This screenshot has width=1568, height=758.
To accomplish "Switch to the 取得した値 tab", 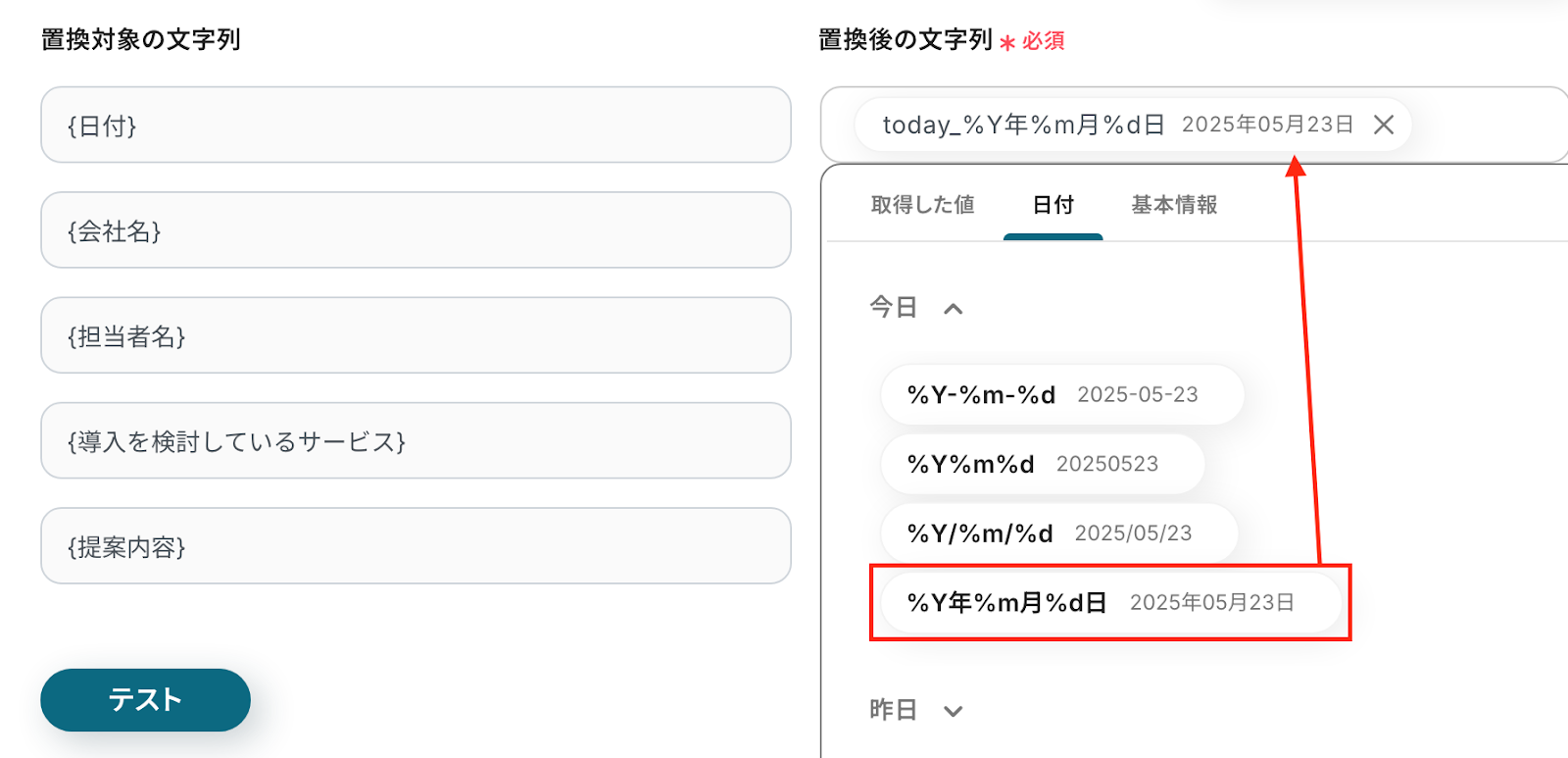I will [x=922, y=205].
